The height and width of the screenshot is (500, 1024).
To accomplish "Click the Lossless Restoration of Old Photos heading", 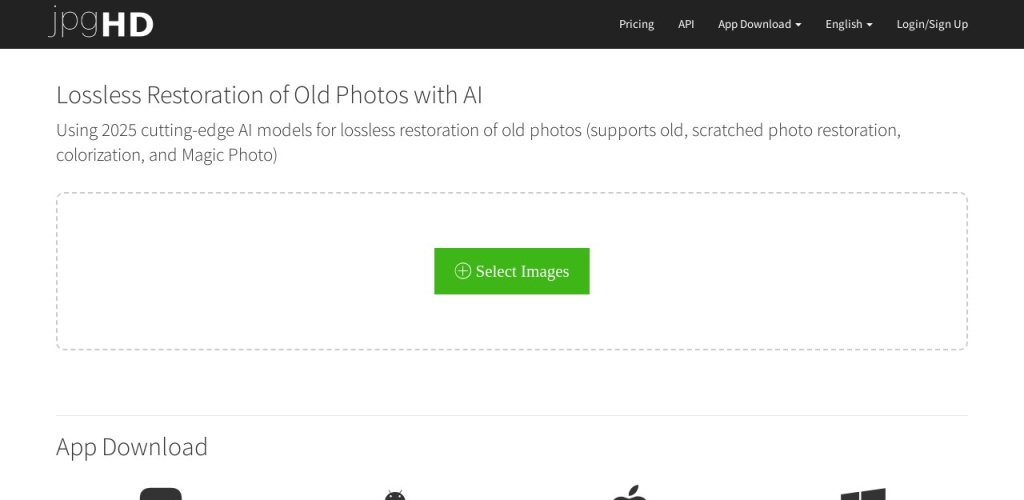I will pos(269,95).
